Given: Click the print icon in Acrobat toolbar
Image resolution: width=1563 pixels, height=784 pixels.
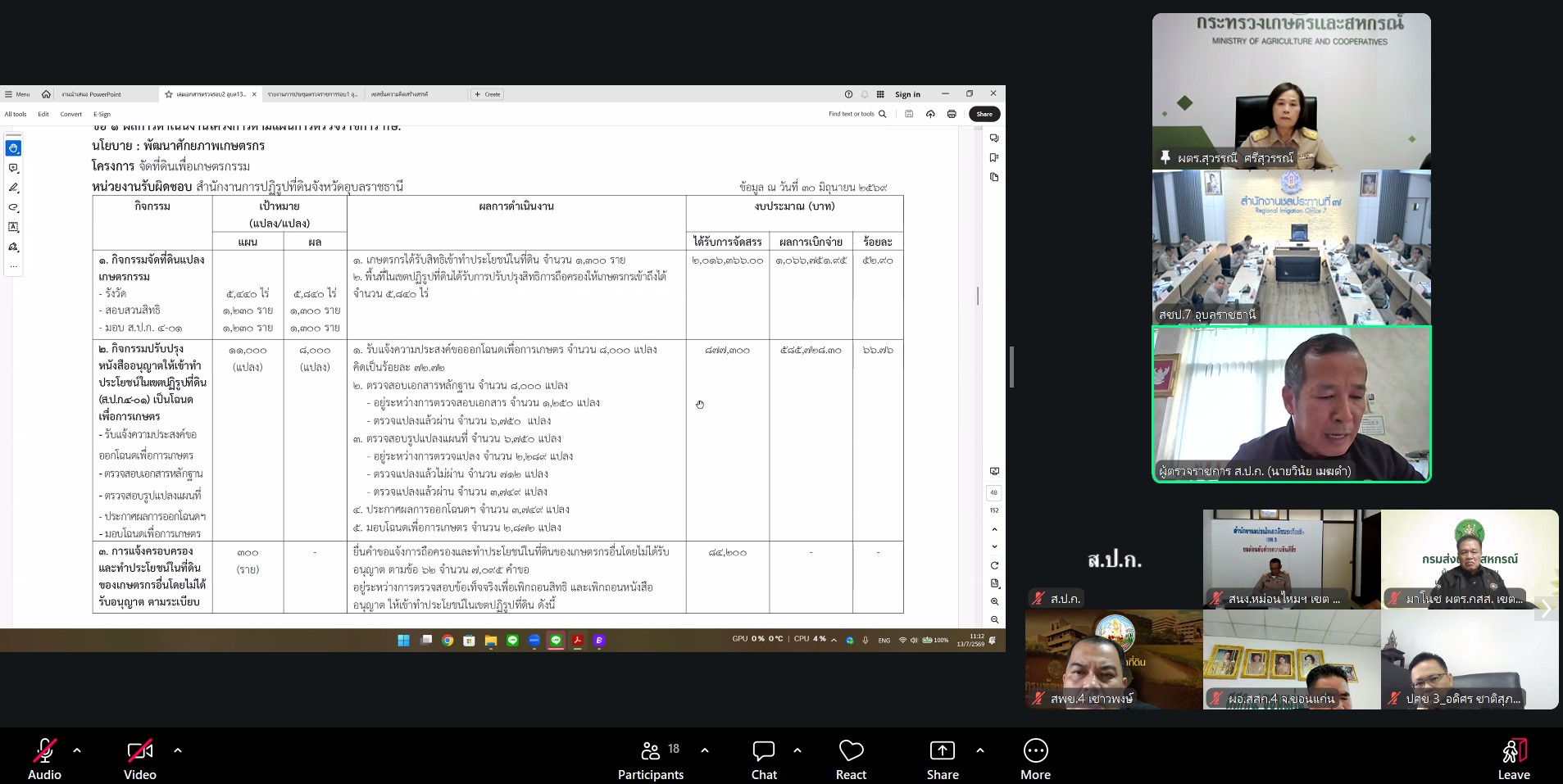Looking at the screenshot, I should coord(952,114).
